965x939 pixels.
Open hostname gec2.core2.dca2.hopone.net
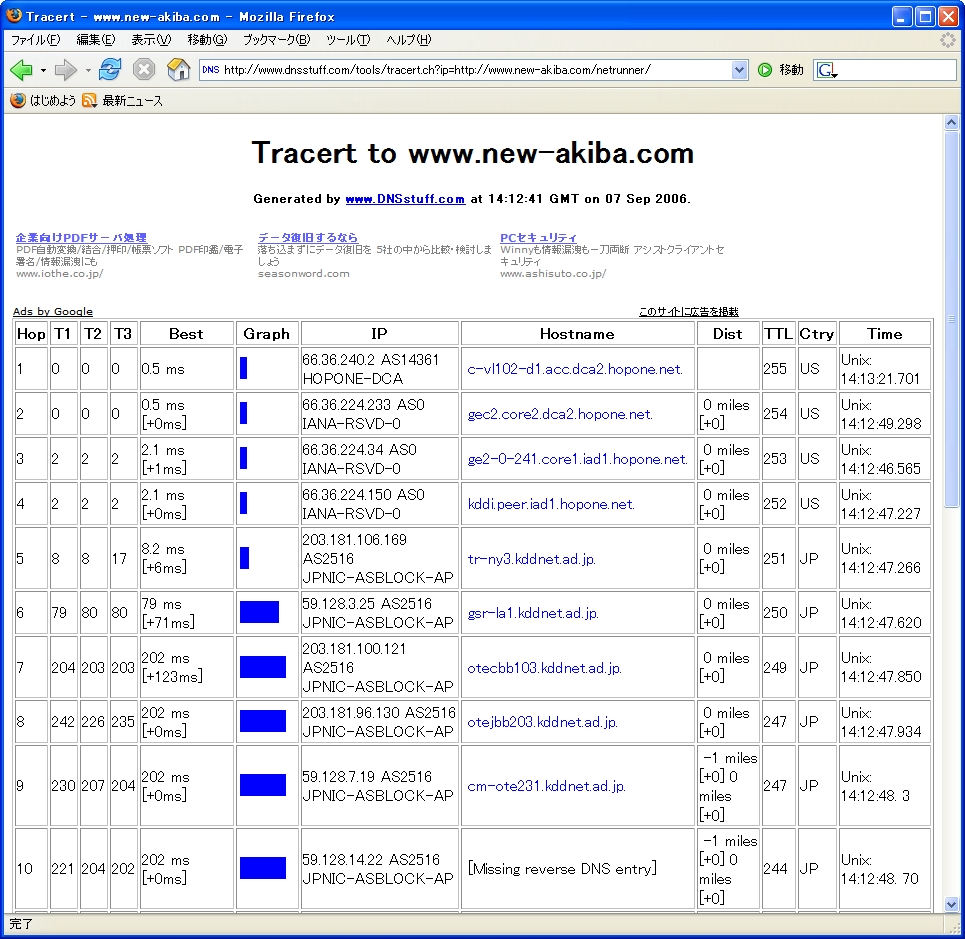click(x=560, y=414)
